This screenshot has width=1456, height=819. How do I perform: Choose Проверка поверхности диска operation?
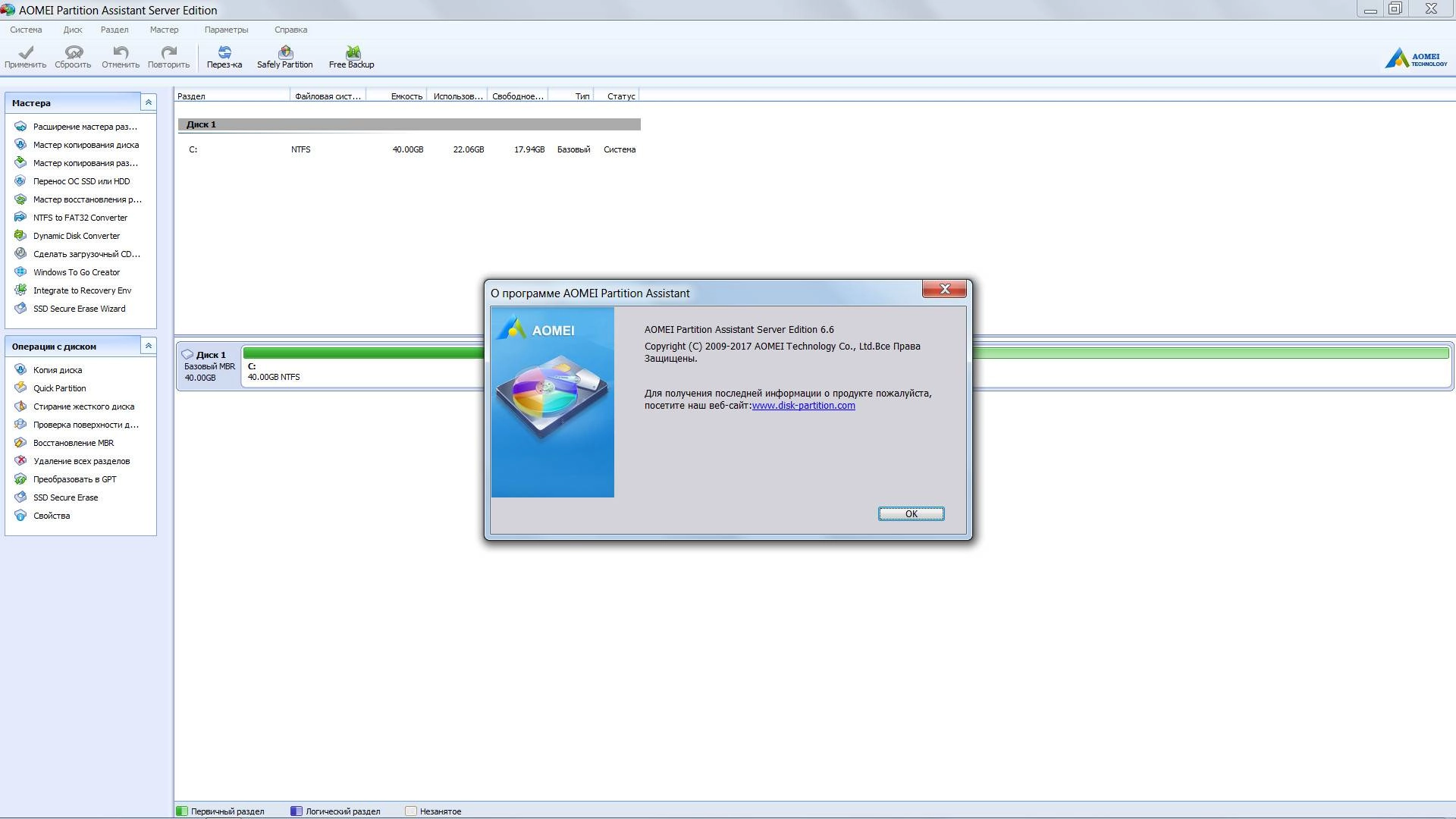(77, 425)
